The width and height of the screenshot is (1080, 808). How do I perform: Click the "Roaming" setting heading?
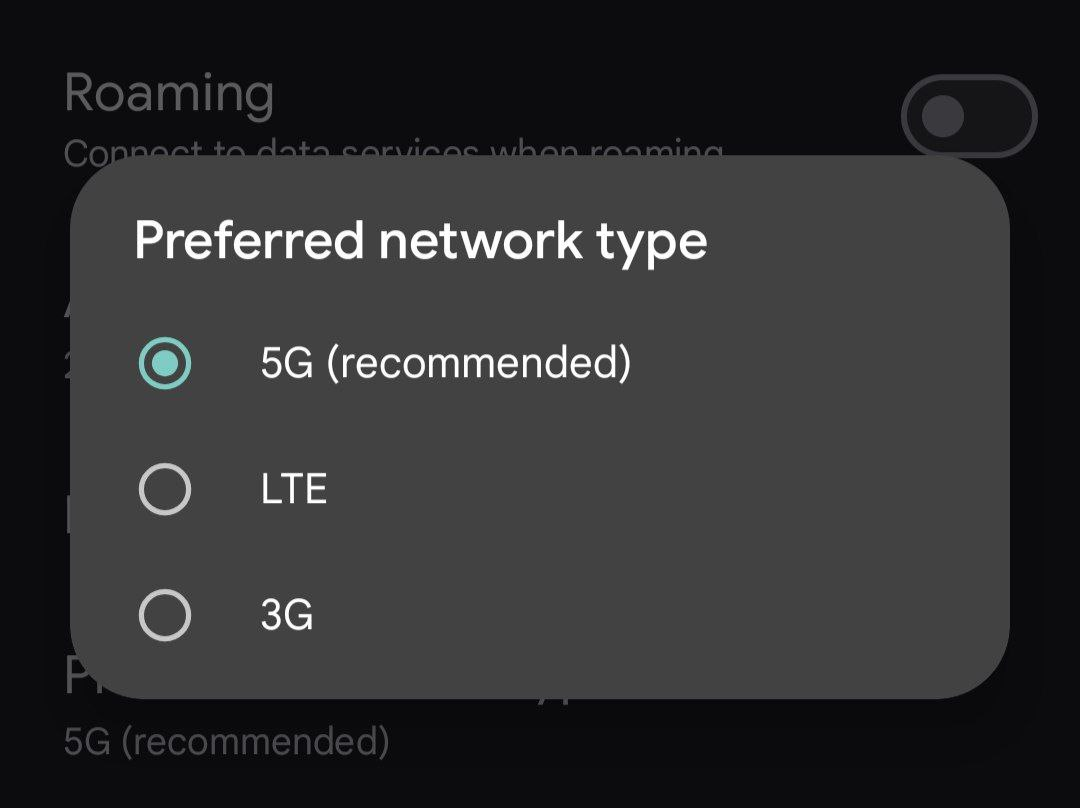[x=169, y=93]
